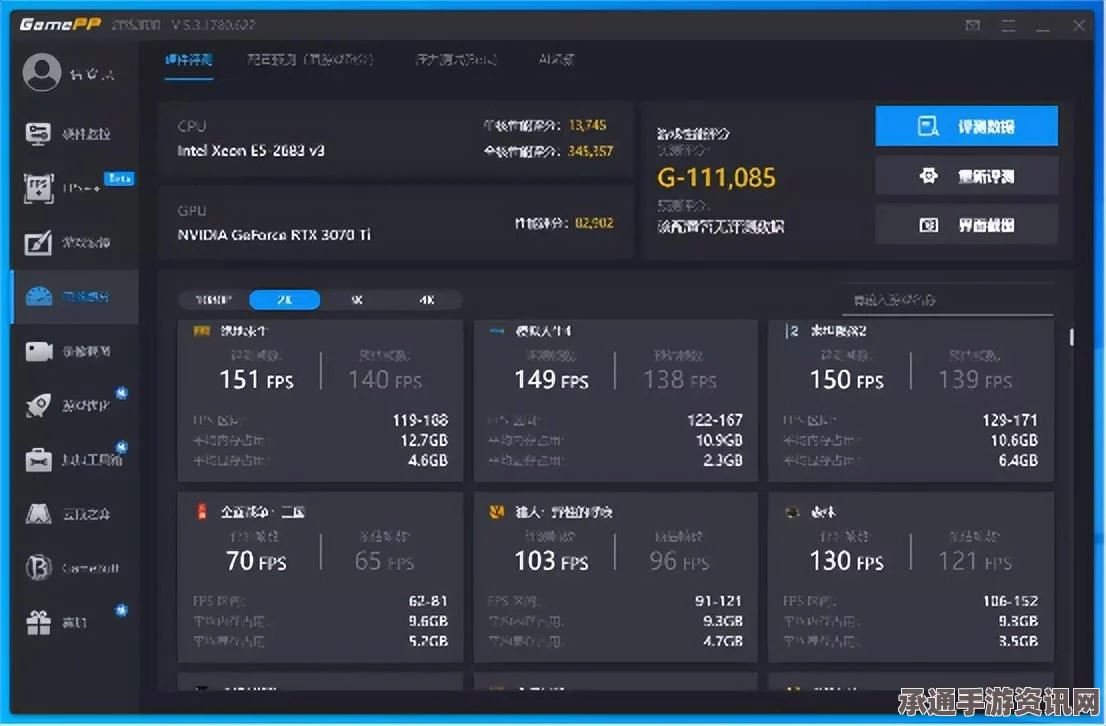Switch to the second tab with parenthesized text
The width and height of the screenshot is (1106, 726).
(310, 60)
